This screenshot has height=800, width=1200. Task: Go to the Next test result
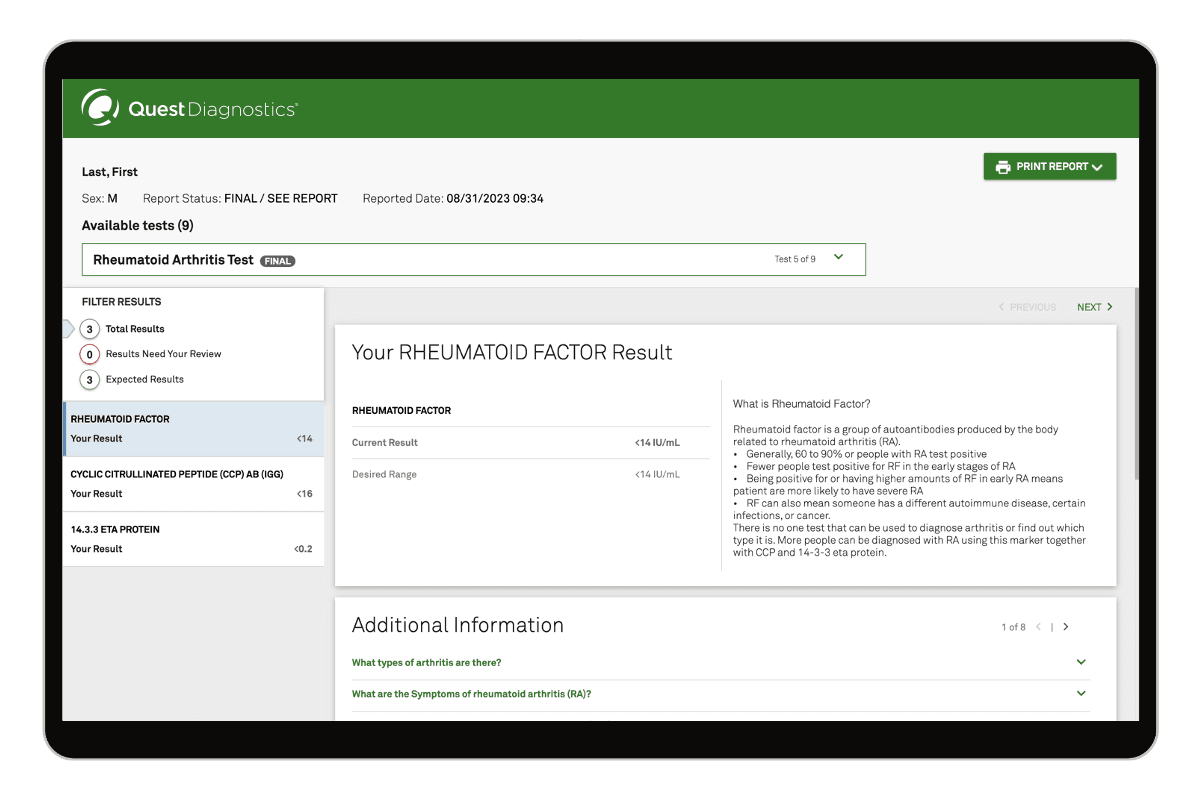(x=1094, y=307)
